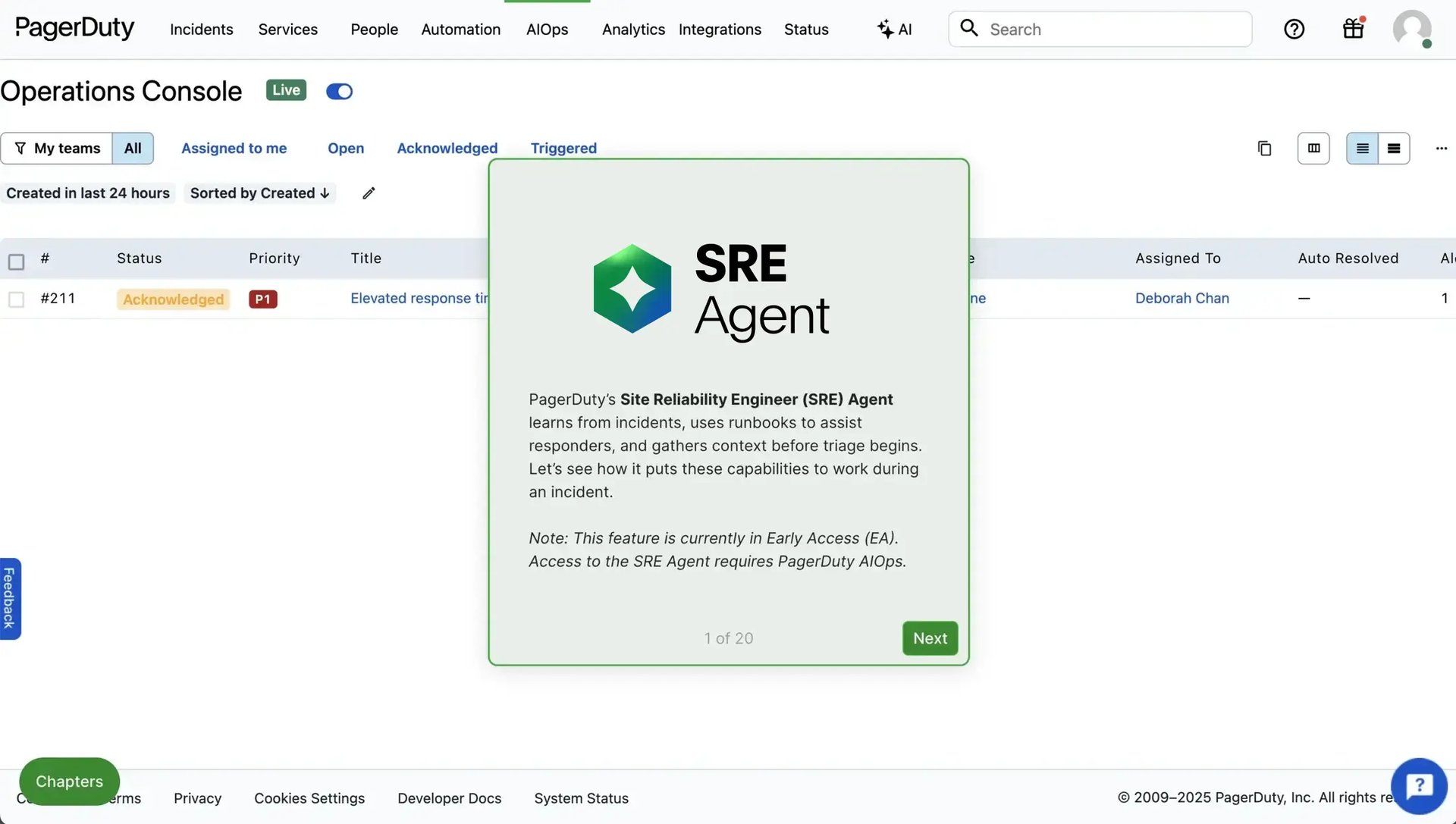Screen dimensions: 1456x824
Task: Disable the Live updates toggle
Action: pos(339,91)
